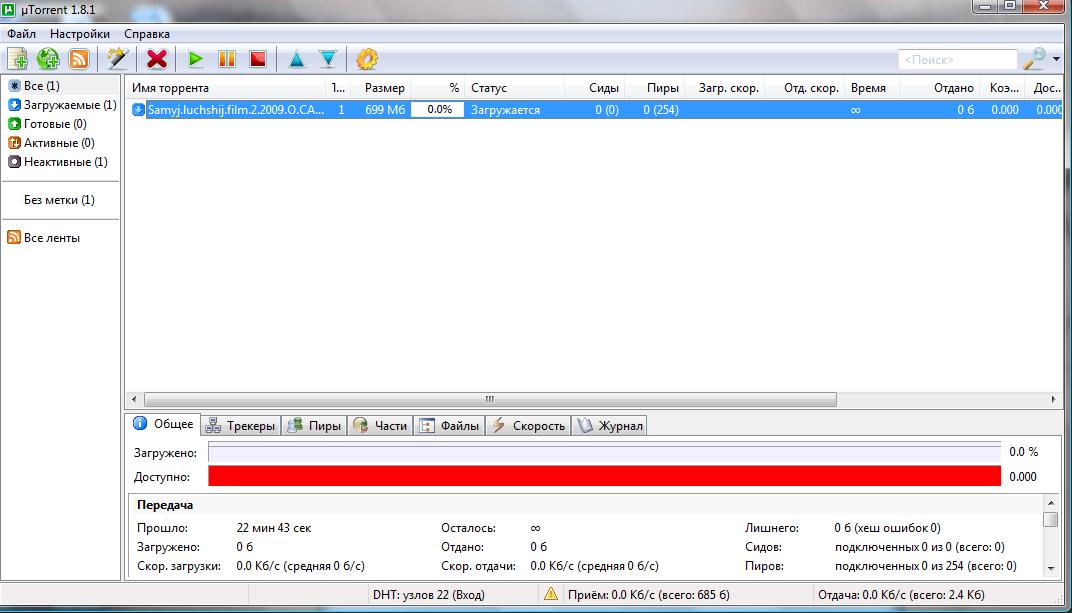
Task: Sort by the Сиды column header
Action: click(x=594, y=87)
